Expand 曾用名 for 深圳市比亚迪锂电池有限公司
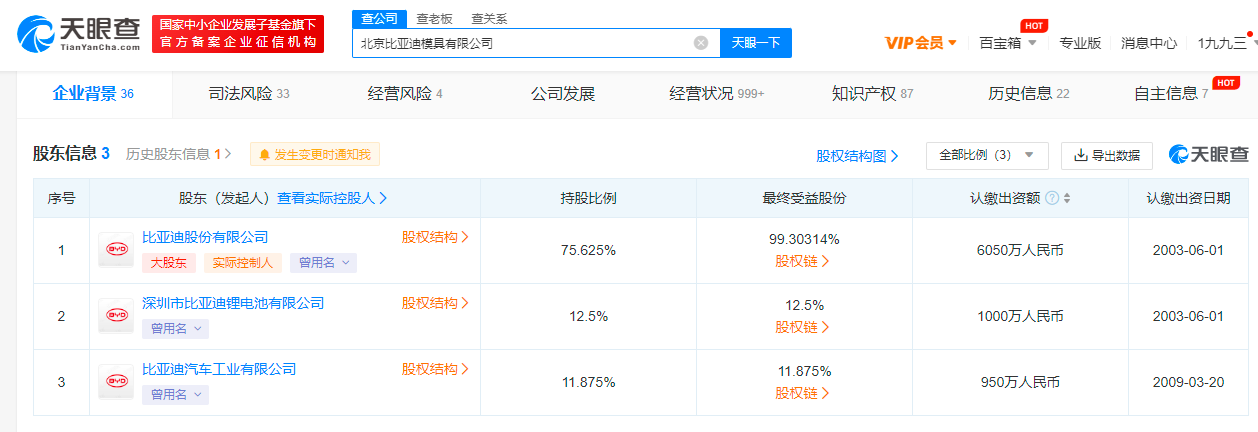The image size is (1258, 432). pyautogui.click(x=175, y=328)
